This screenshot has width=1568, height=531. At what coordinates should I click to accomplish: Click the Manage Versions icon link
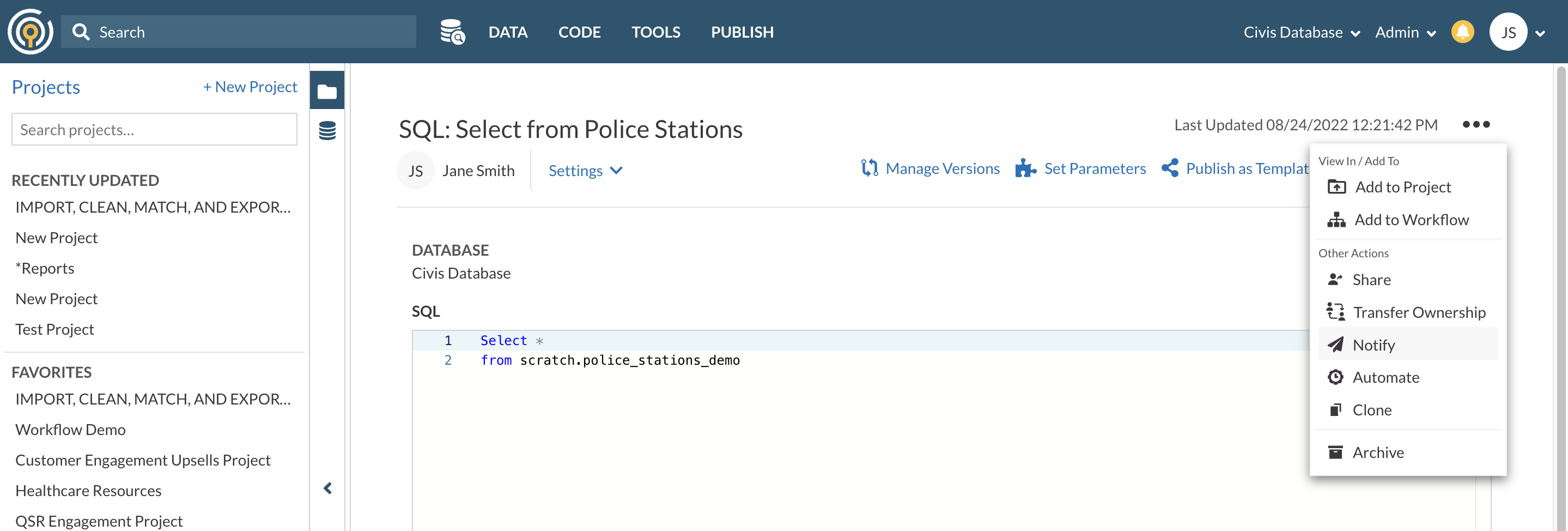coord(869,168)
